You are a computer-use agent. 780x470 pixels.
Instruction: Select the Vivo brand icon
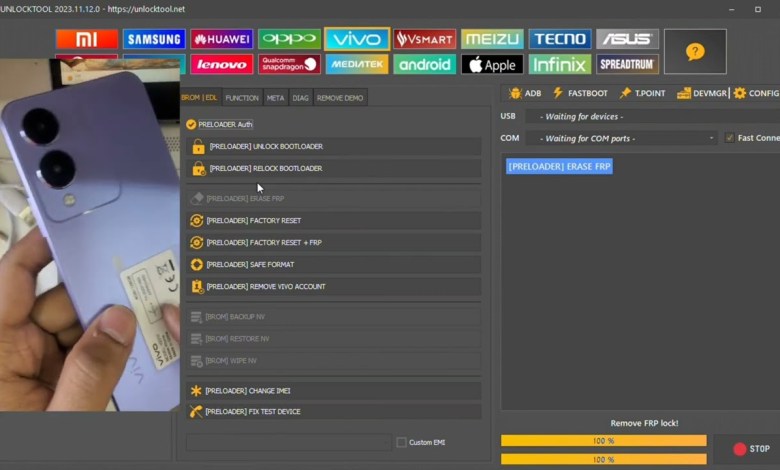[357, 39]
